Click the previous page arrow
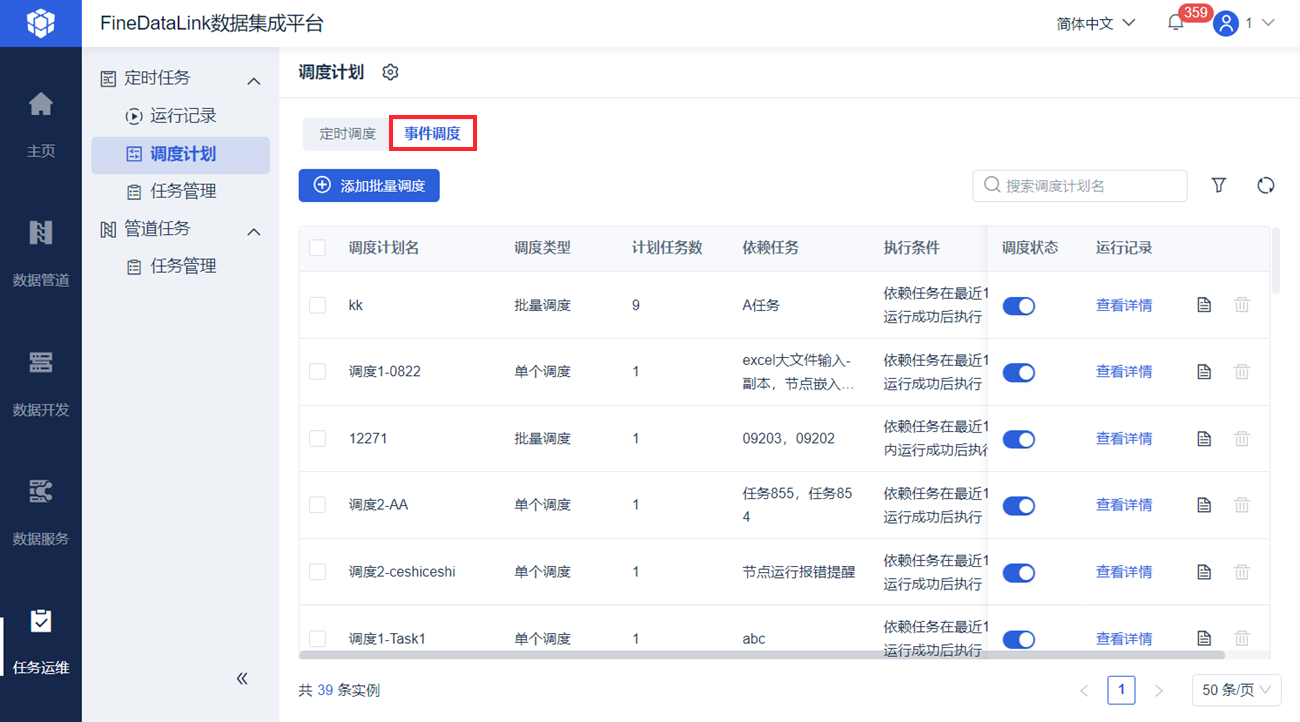The width and height of the screenshot is (1300, 722). pyautogui.click(x=1084, y=690)
